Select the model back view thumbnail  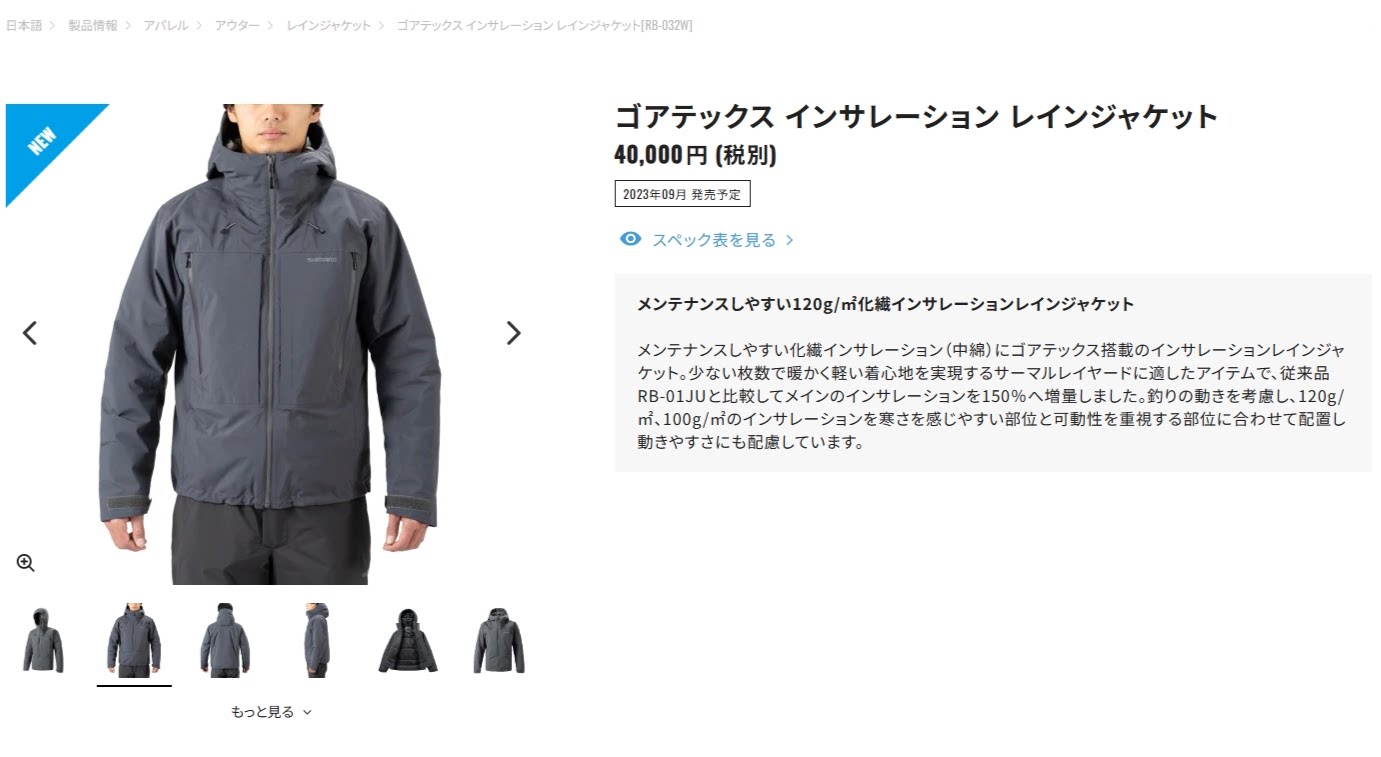click(225, 640)
